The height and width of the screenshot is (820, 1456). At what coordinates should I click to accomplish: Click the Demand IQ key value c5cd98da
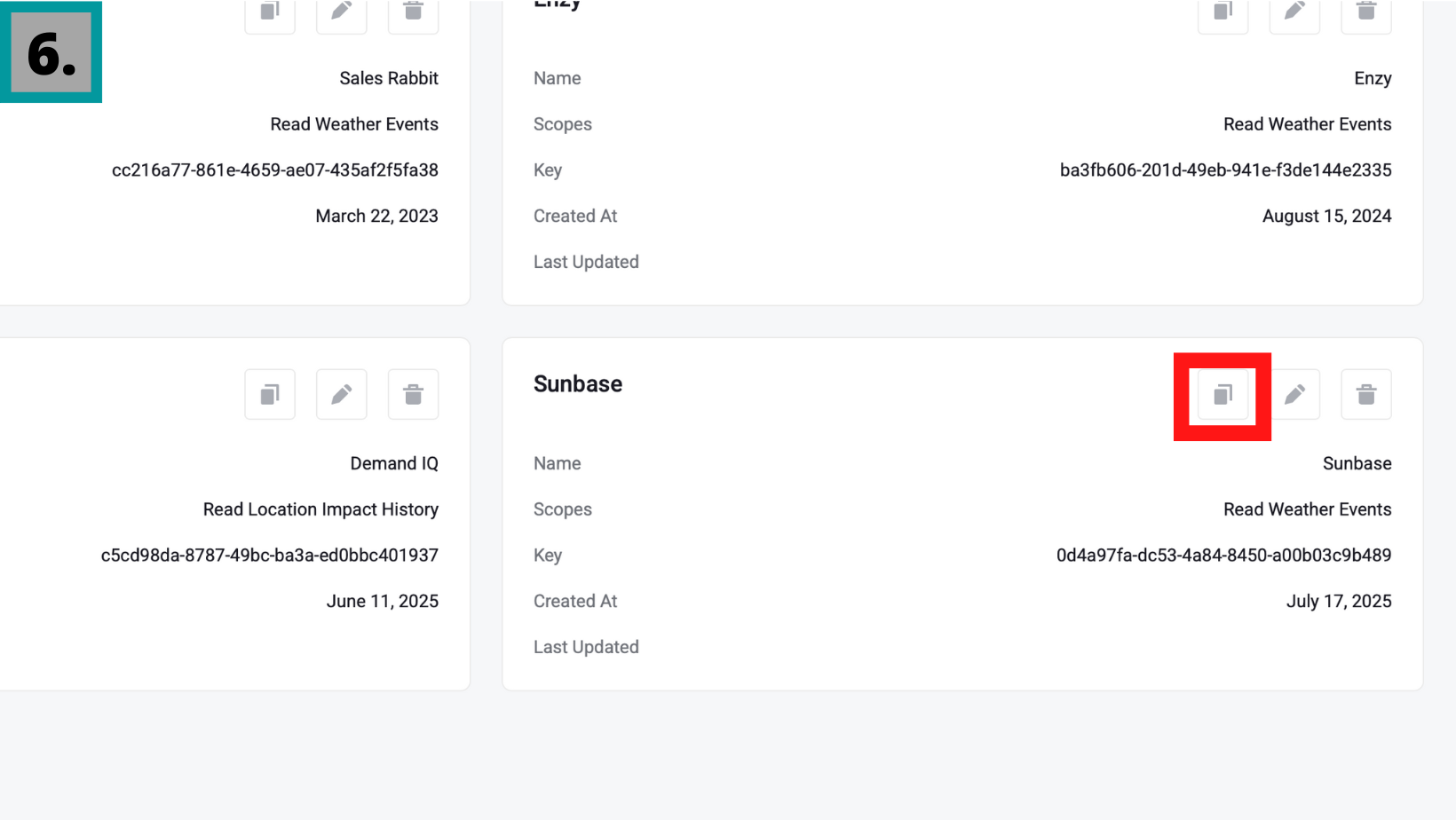pos(269,556)
